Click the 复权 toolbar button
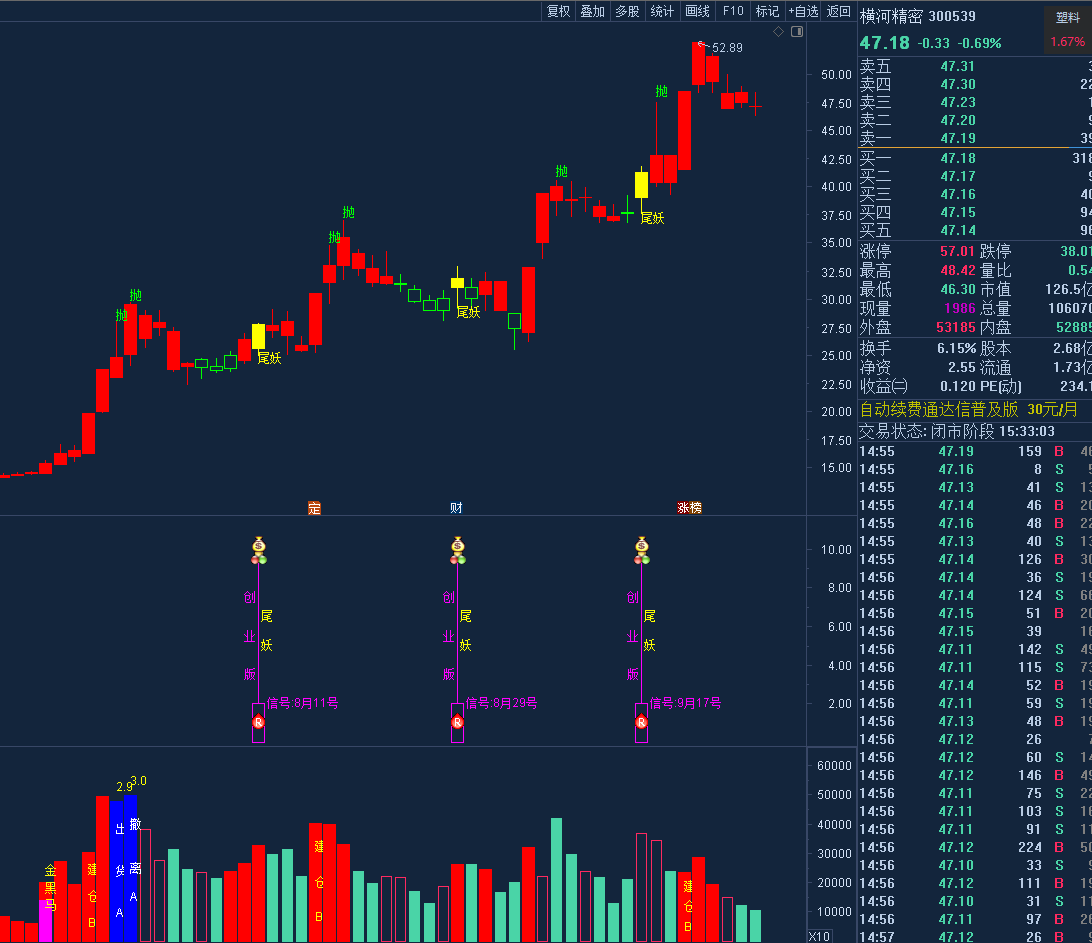1092x943 pixels. [x=558, y=11]
